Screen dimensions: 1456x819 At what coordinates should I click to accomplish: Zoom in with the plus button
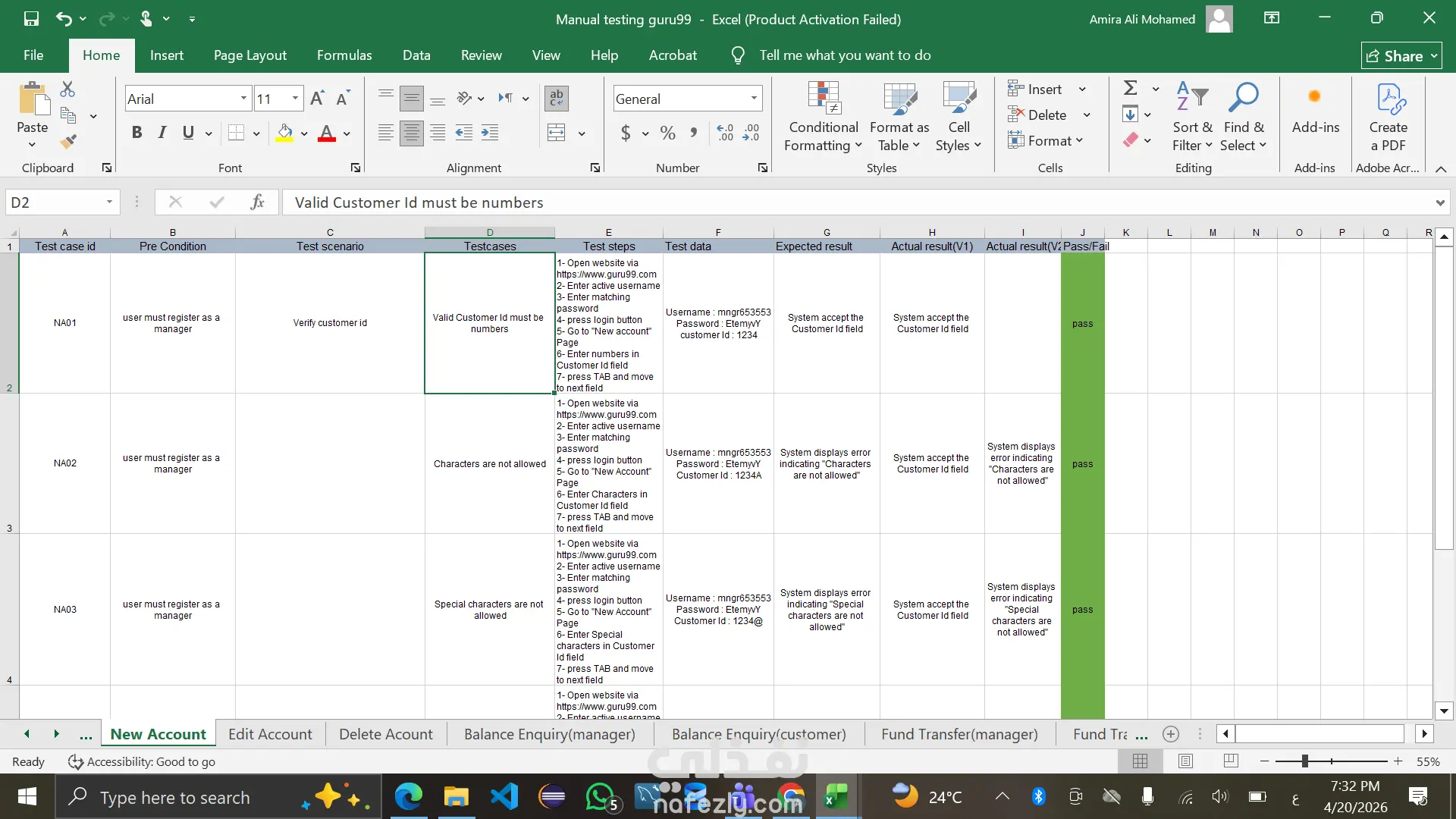click(1398, 761)
